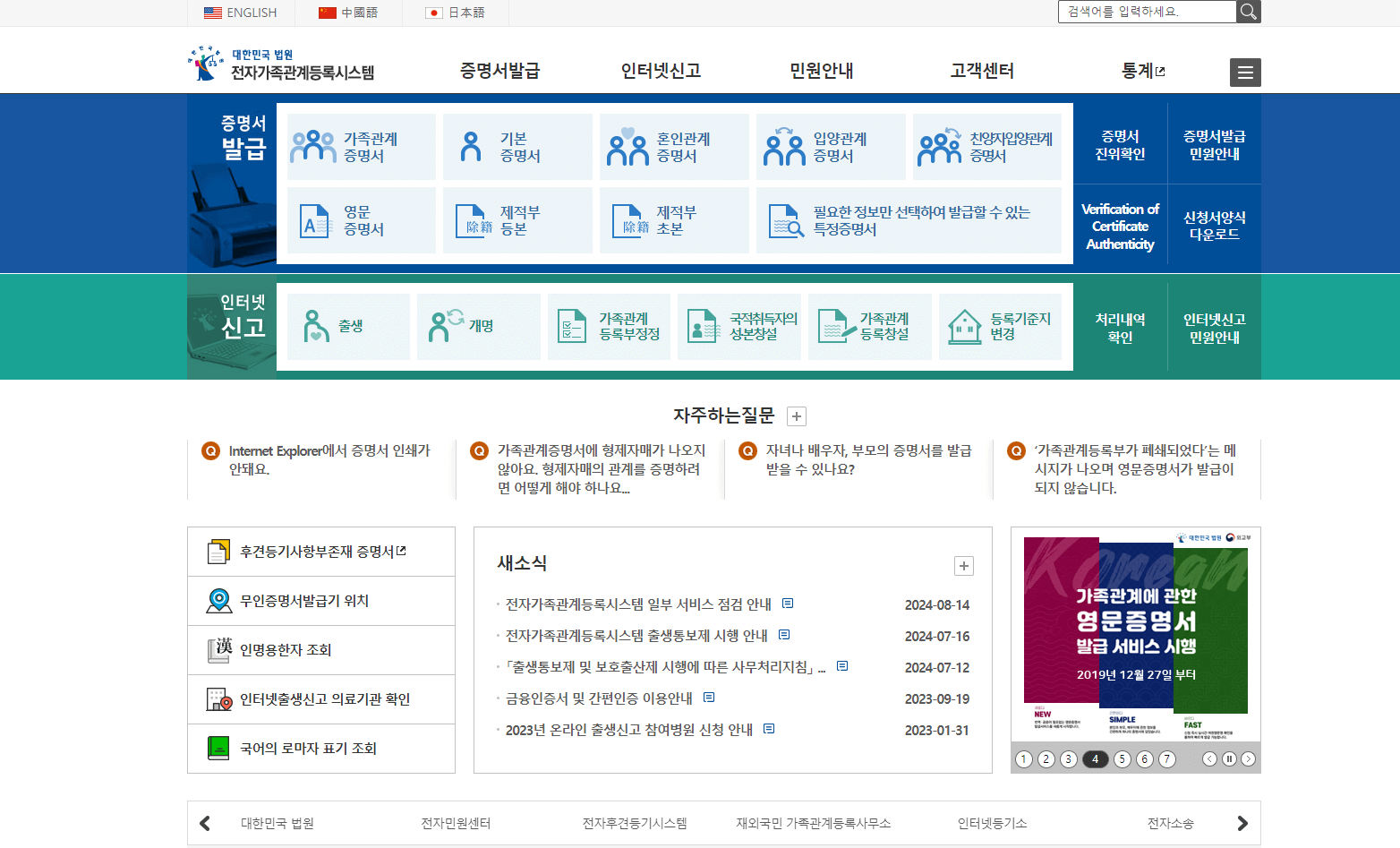This screenshot has width=1400, height=848.
Task: Open Verification of Certificate Authenticity
Action: [1120, 227]
